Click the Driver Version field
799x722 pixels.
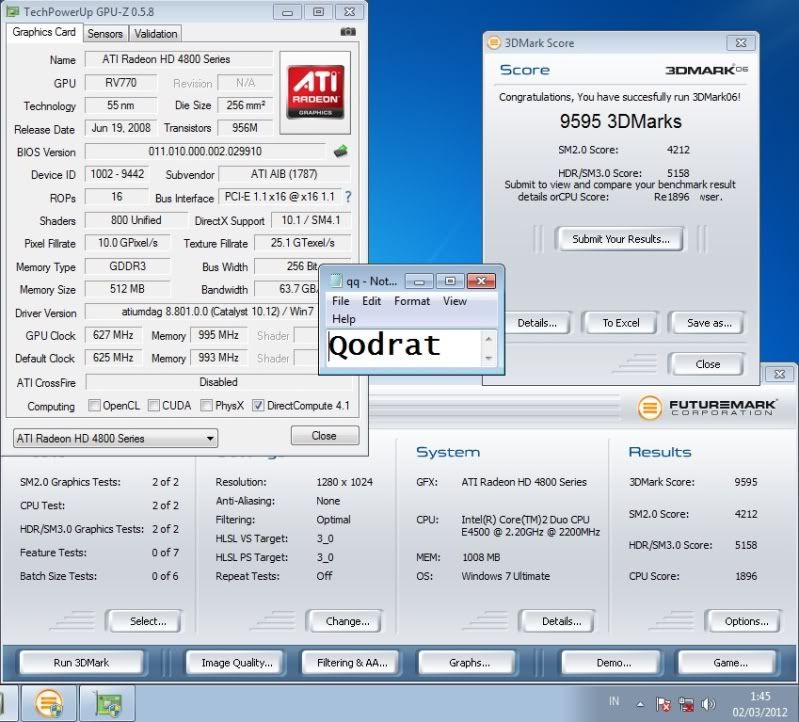coord(201,311)
